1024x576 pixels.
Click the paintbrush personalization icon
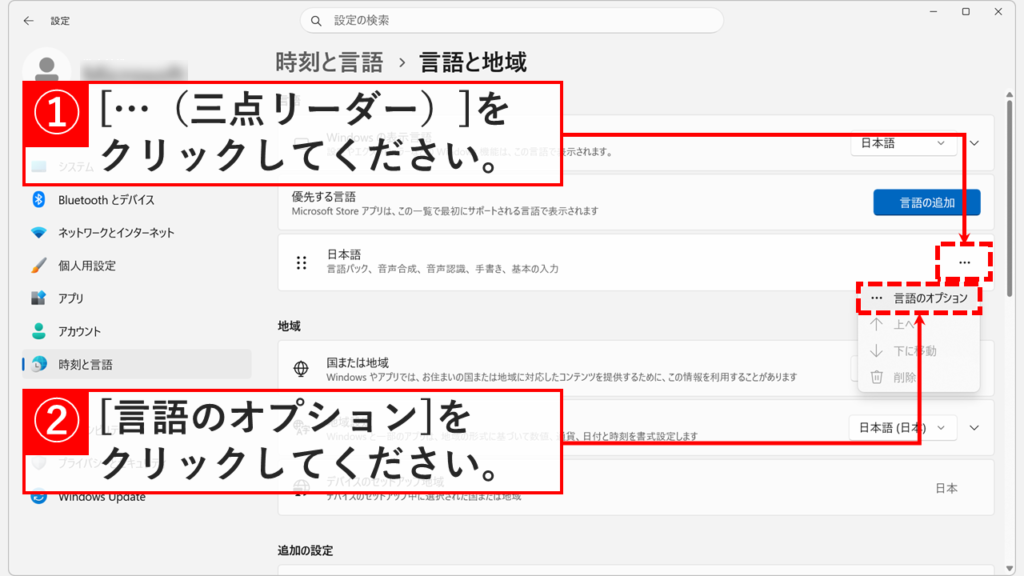pyautogui.click(x=39, y=266)
